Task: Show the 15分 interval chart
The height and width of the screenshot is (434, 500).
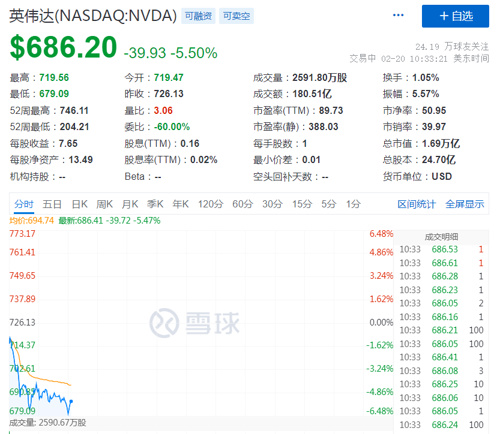Action: tap(302, 204)
